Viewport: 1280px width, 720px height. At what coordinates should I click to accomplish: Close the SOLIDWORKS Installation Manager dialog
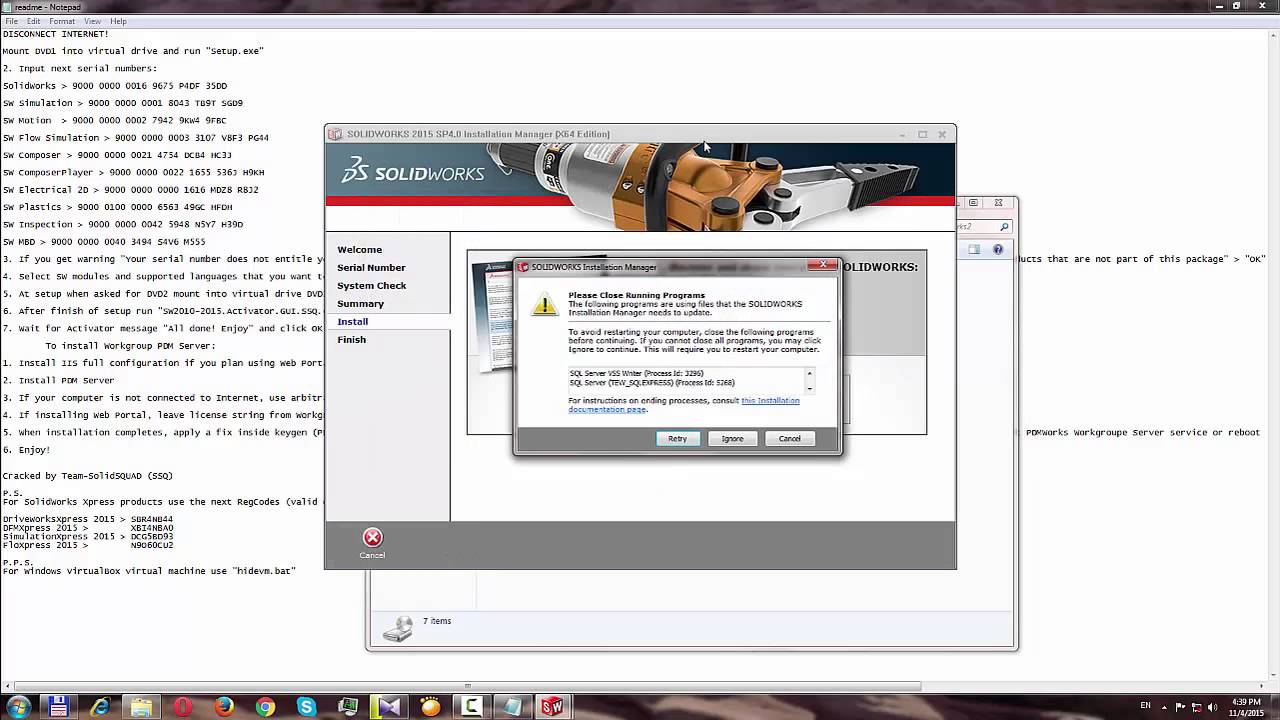[x=824, y=265]
